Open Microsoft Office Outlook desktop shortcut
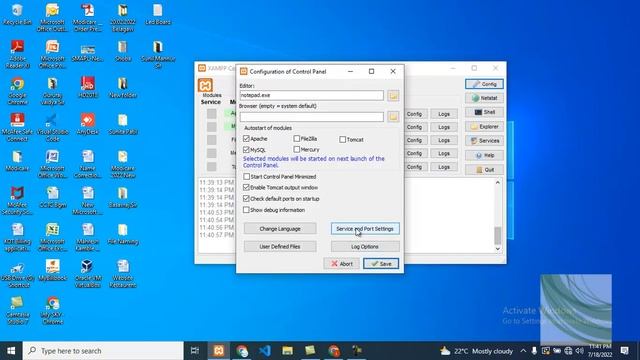The height and width of the screenshot is (360, 640). 52,17
